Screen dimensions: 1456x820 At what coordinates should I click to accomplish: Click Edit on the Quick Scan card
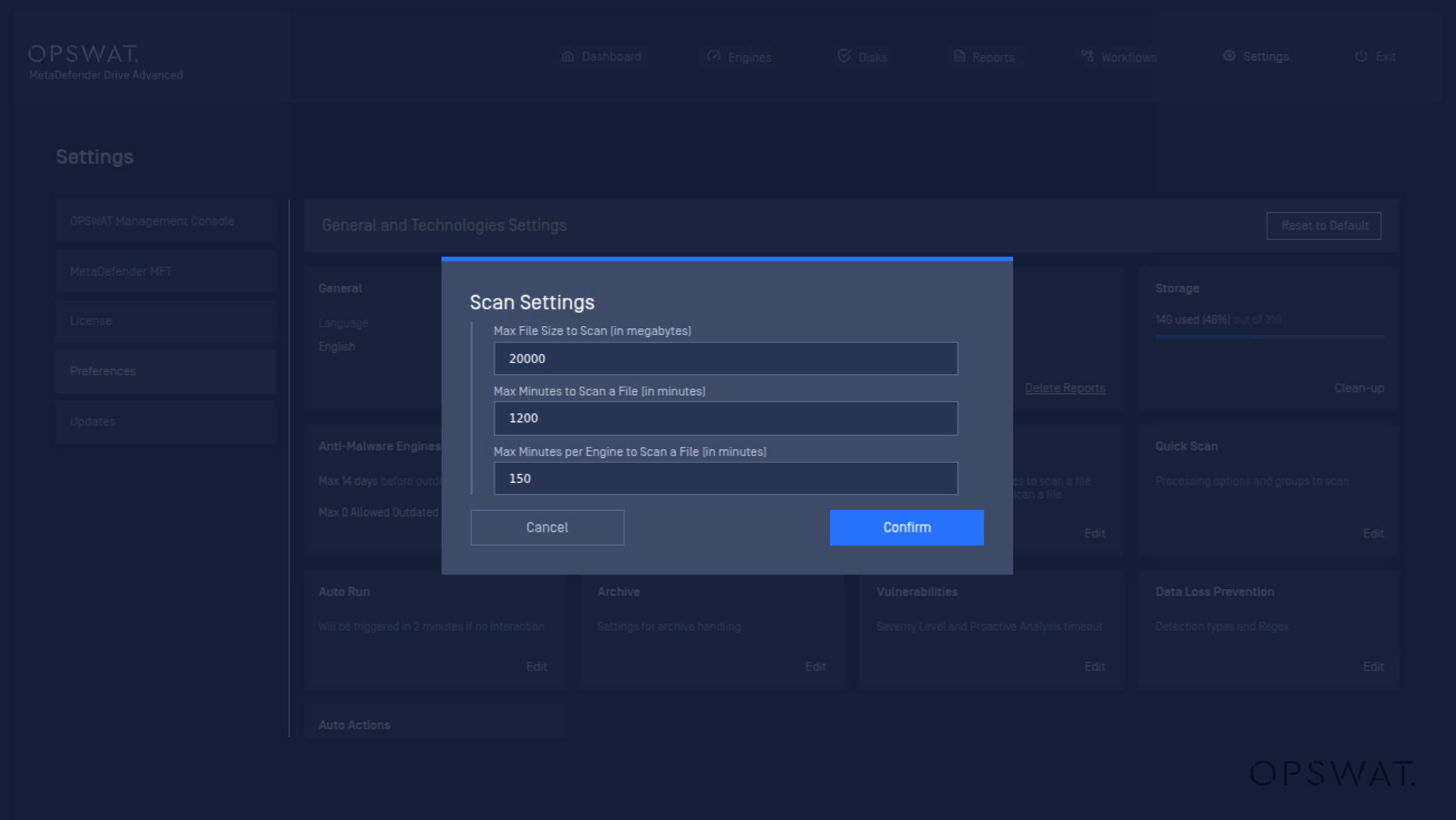[x=1373, y=534]
